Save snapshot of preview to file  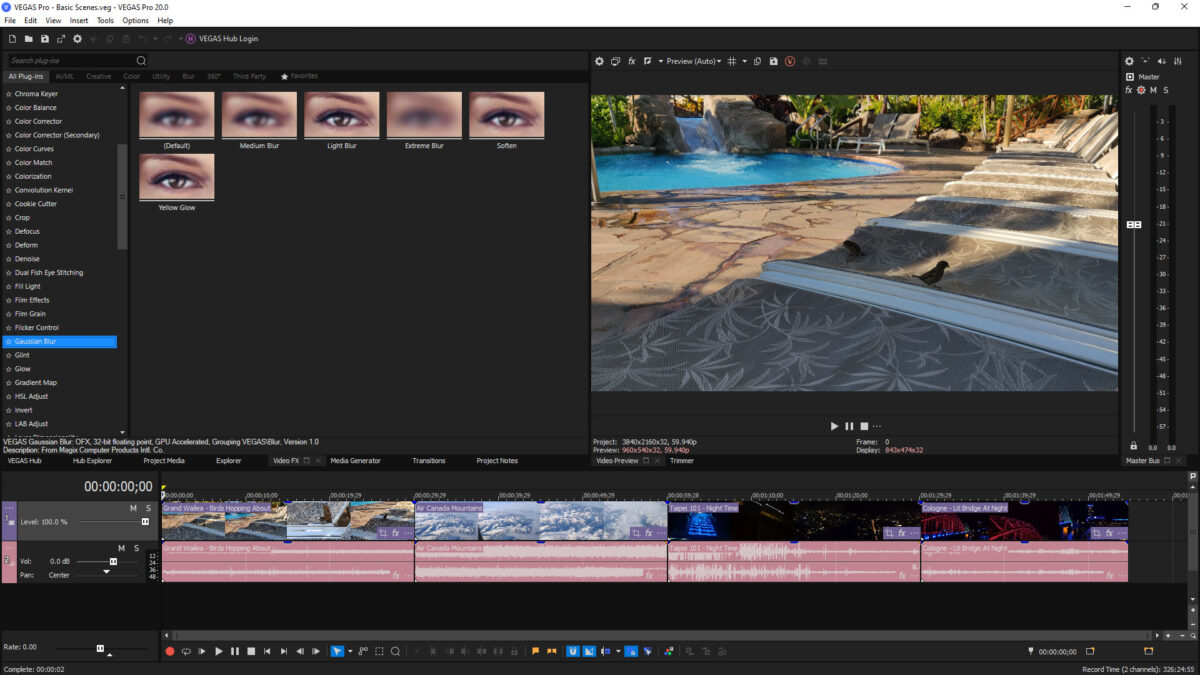773,61
